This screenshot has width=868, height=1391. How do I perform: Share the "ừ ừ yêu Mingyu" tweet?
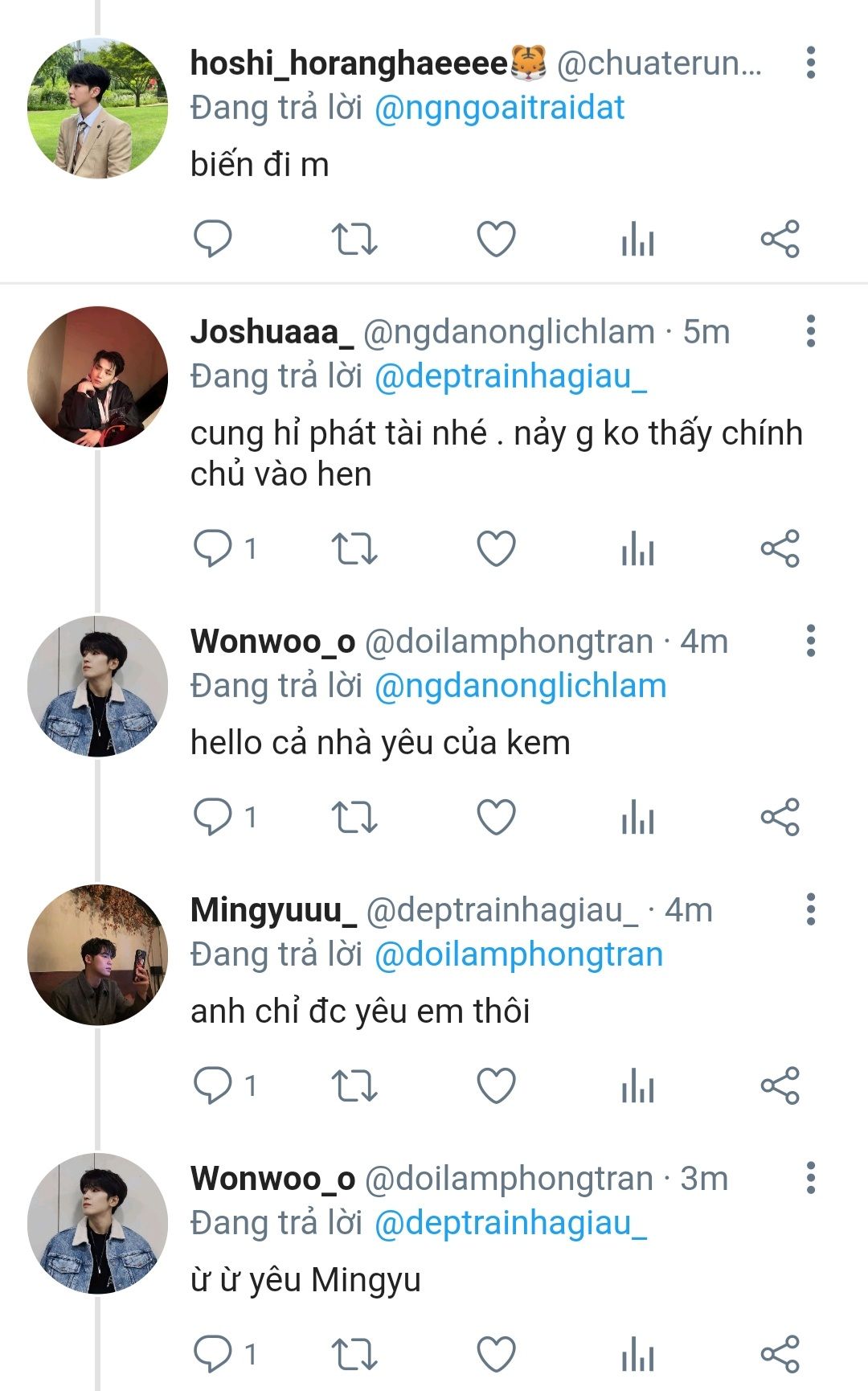tap(780, 1355)
